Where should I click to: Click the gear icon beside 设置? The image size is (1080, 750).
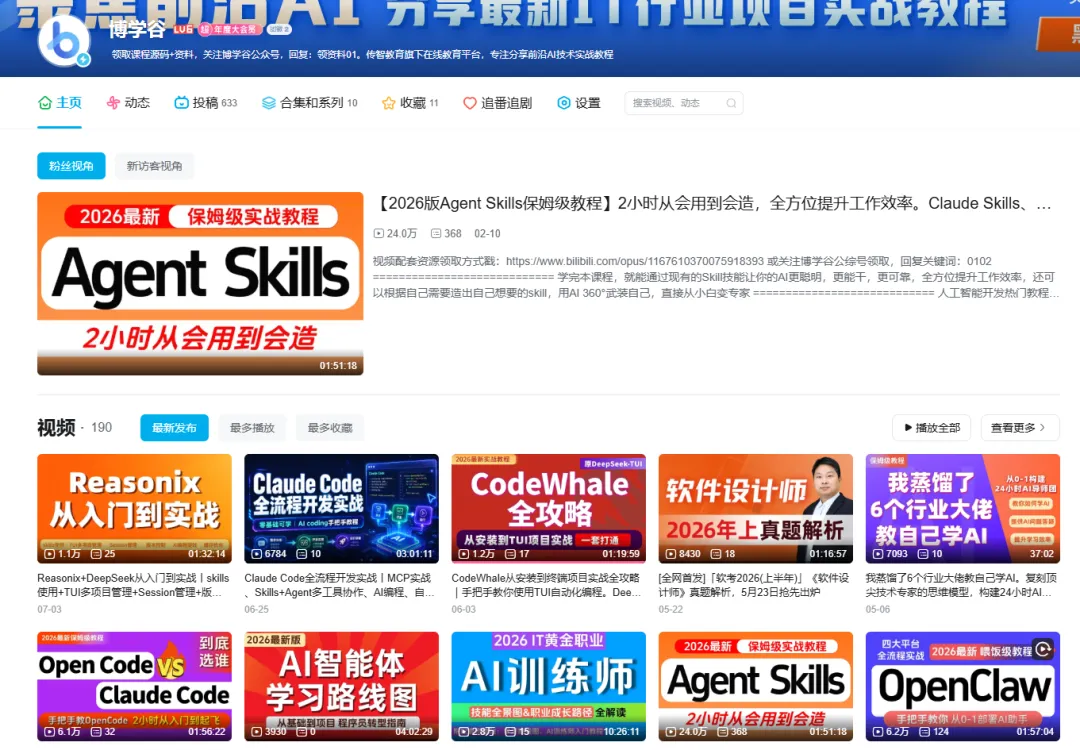563,103
